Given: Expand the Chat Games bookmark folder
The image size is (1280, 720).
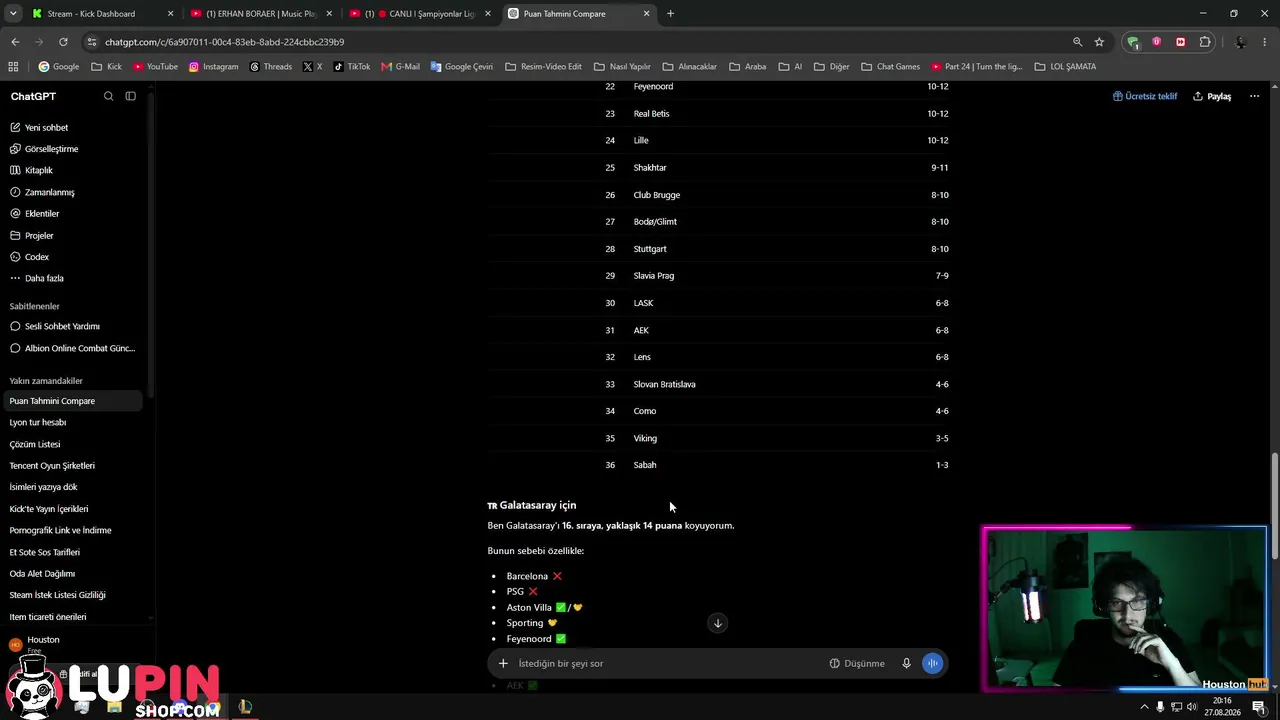Looking at the screenshot, I should coord(890,67).
